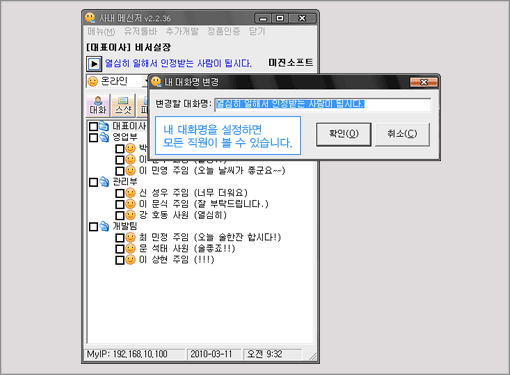
Task: Tick checkbox for 이 상현 주임
Action: pos(120,260)
